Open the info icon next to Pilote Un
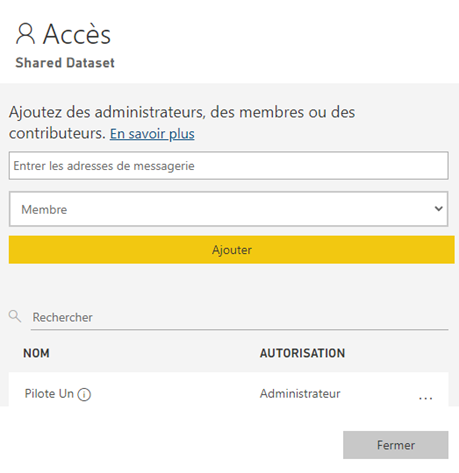Viewport: 459px width, 473px height. coord(84,395)
